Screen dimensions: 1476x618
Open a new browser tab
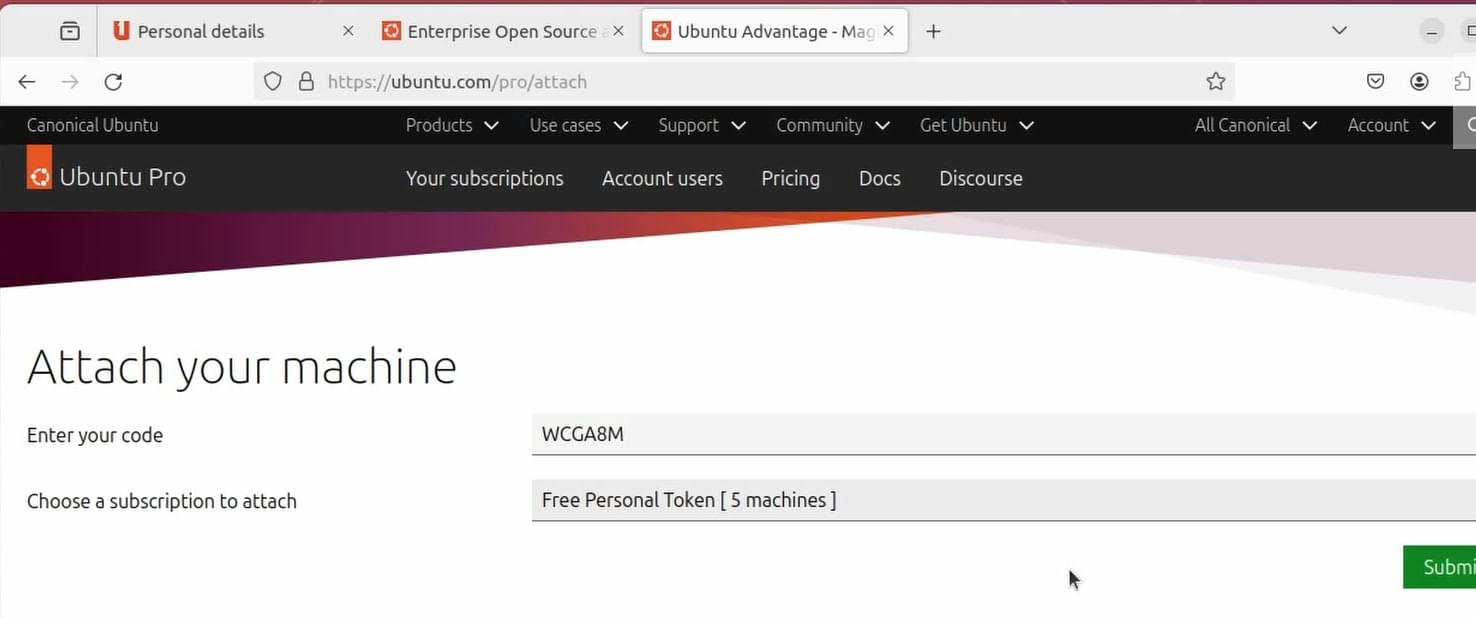[x=933, y=31]
